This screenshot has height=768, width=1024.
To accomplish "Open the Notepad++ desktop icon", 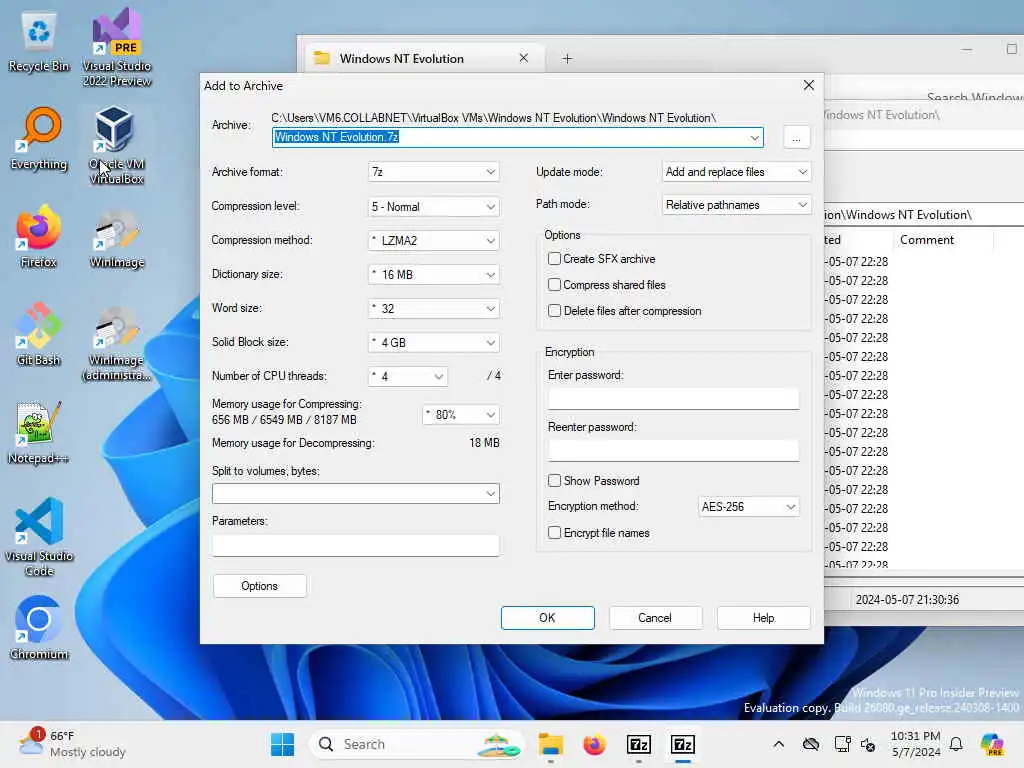I will click(x=39, y=433).
